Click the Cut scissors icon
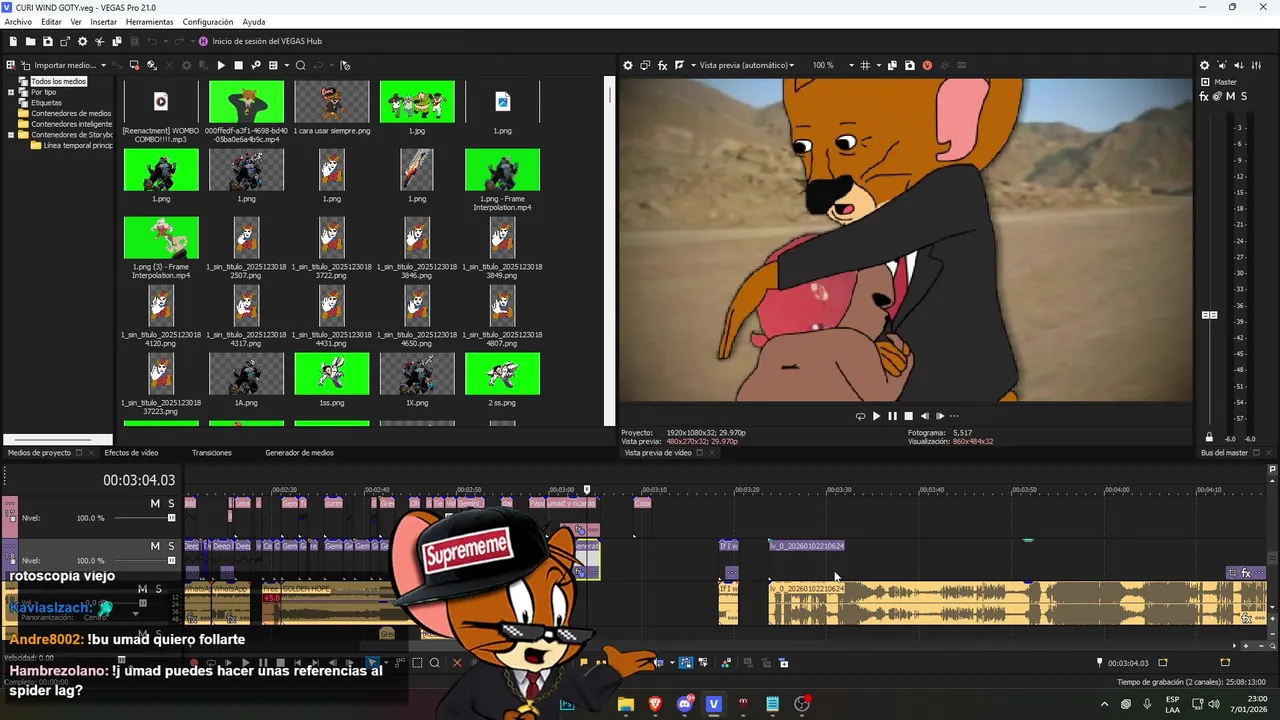 pyautogui.click(x=100, y=41)
